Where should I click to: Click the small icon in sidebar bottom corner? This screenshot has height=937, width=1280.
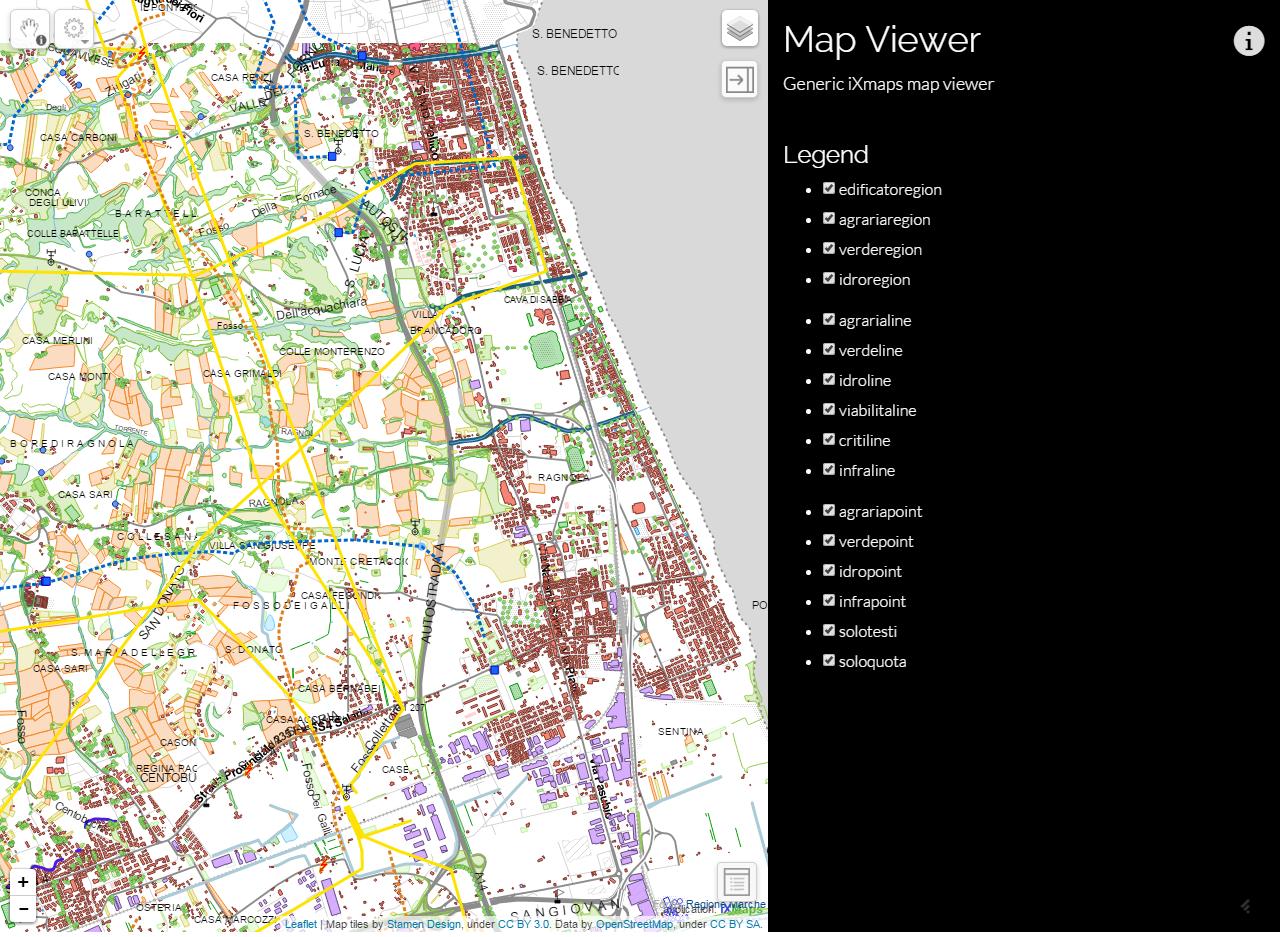[x=1246, y=906]
